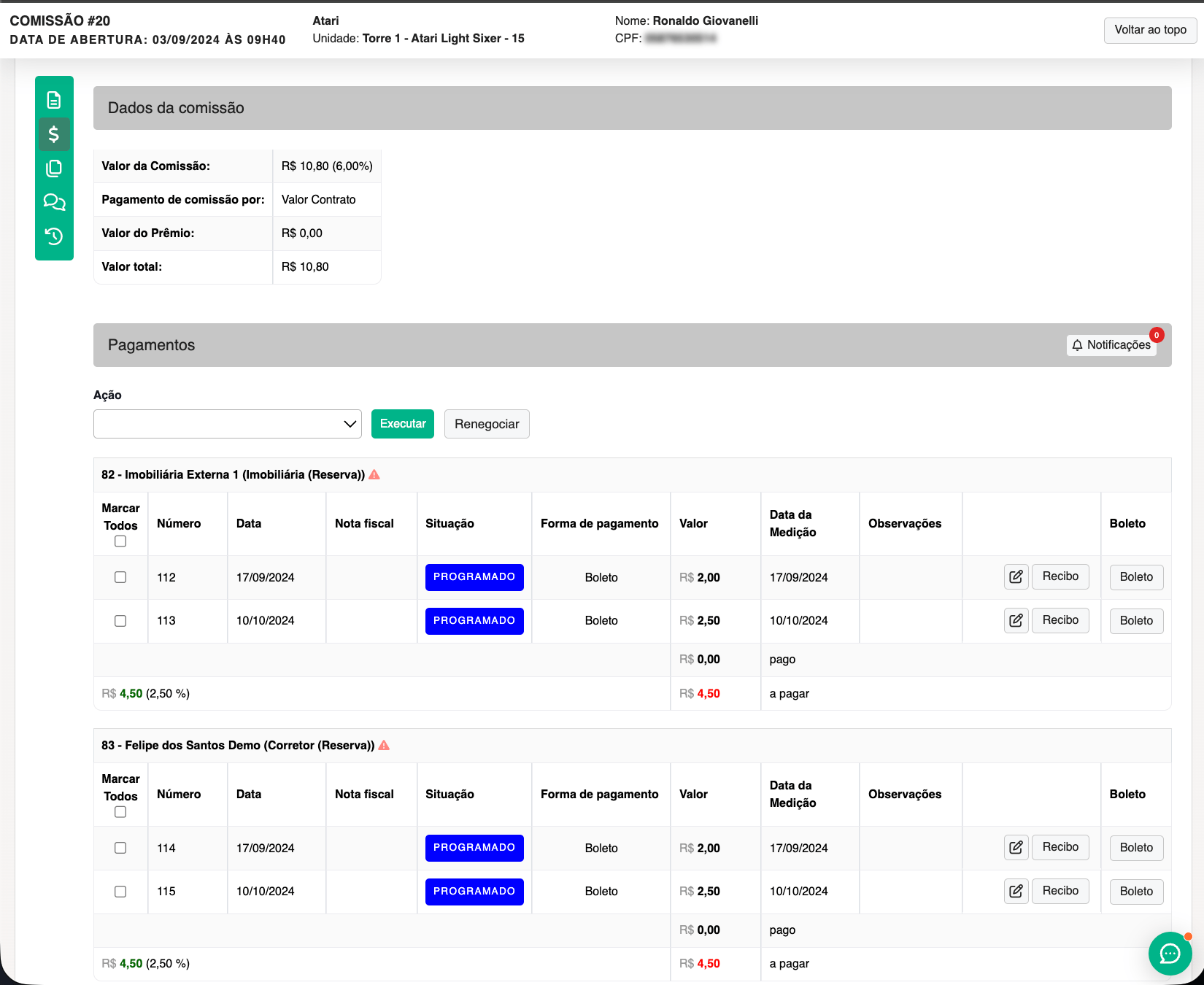1204x985 pixels.
Task: Open Recibo for payment 114
Action: (1060, 847)
